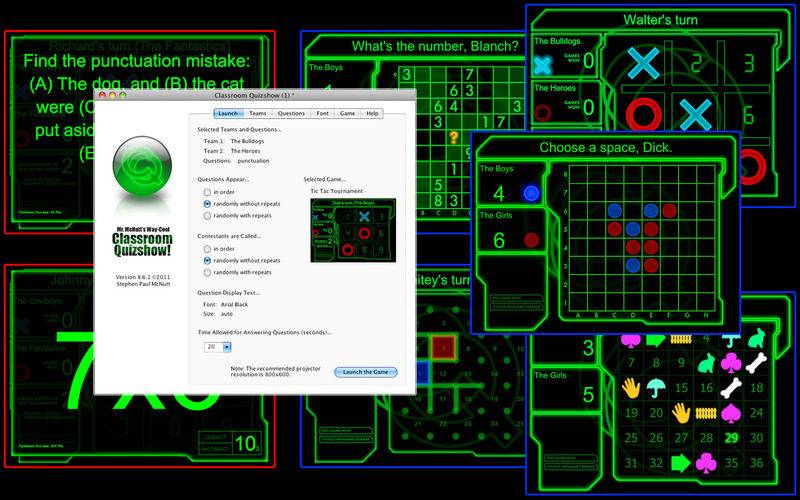
Task: Click the yellow question mark in the number puzzle
Action: tap(454, 137)
